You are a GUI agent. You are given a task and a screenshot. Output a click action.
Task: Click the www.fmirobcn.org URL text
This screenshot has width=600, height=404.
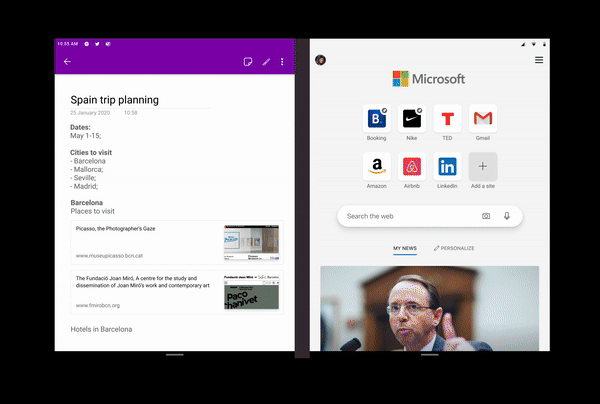point(98,305)
